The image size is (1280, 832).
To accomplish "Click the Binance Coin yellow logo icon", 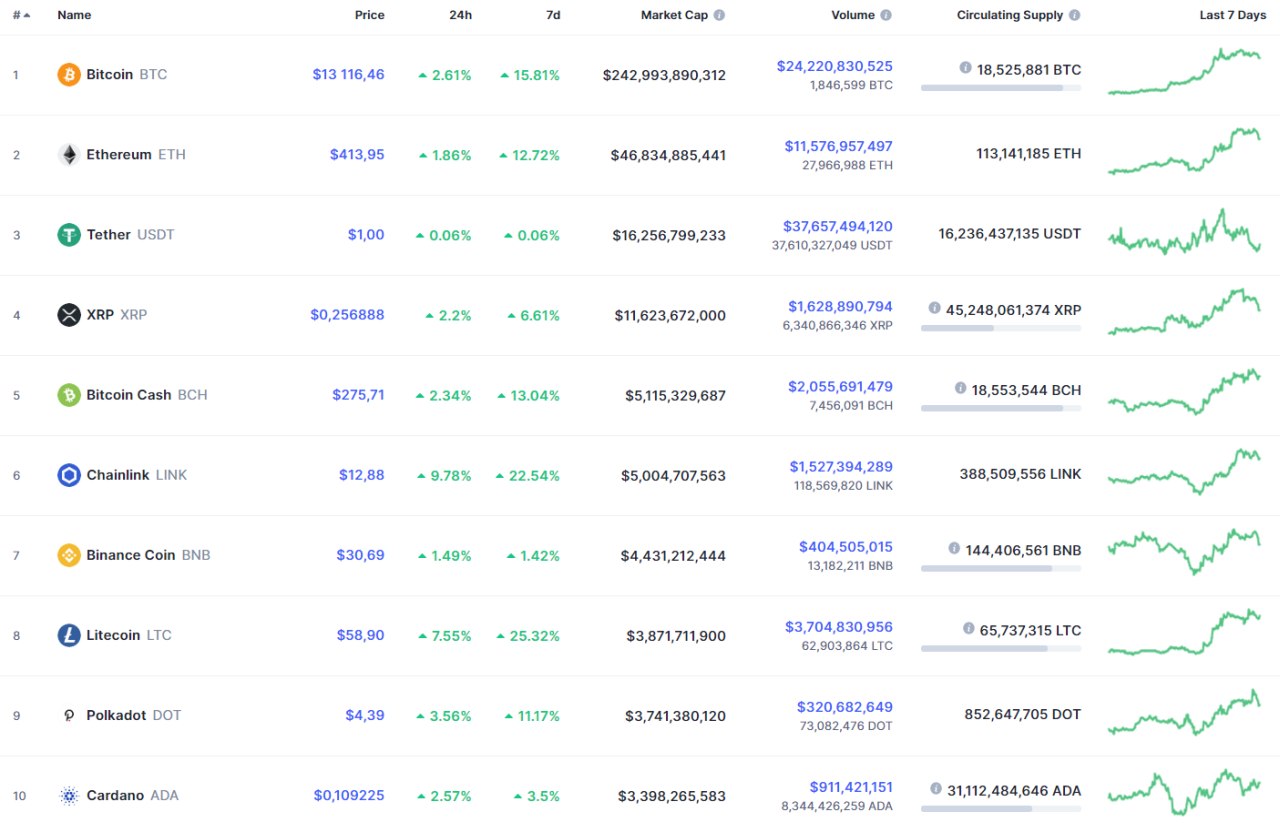I will coord(69,555).
